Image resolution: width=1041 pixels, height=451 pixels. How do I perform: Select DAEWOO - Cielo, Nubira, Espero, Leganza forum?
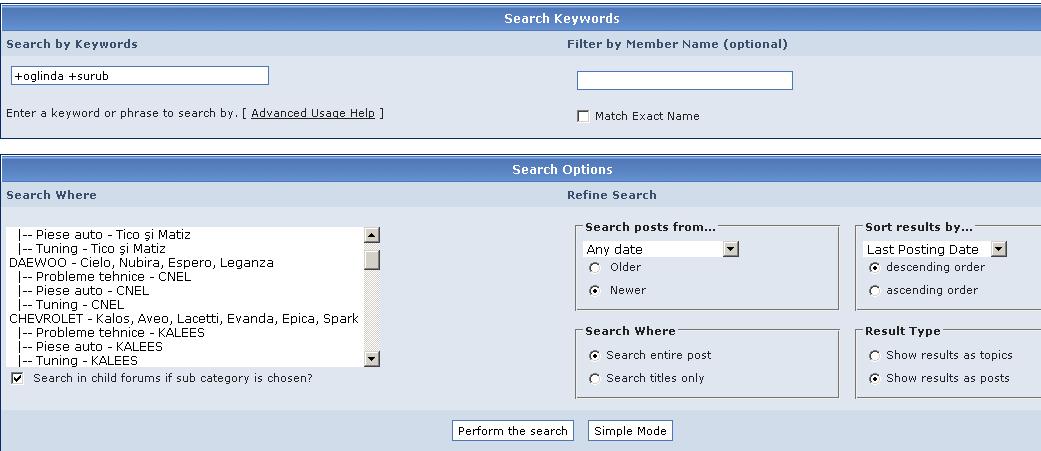tap(141, 263)
